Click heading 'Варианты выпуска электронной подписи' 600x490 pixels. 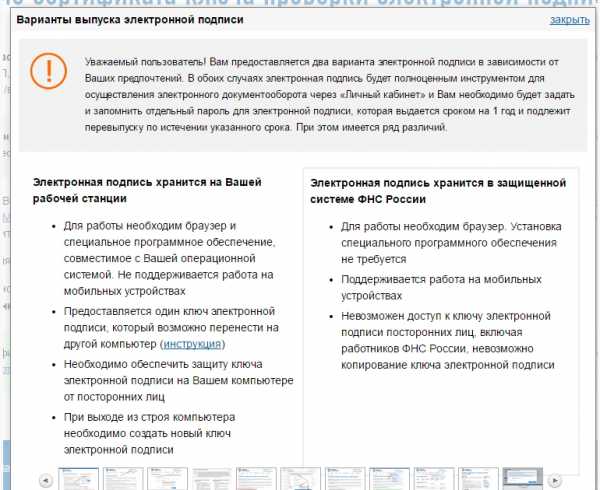(130, 20)
